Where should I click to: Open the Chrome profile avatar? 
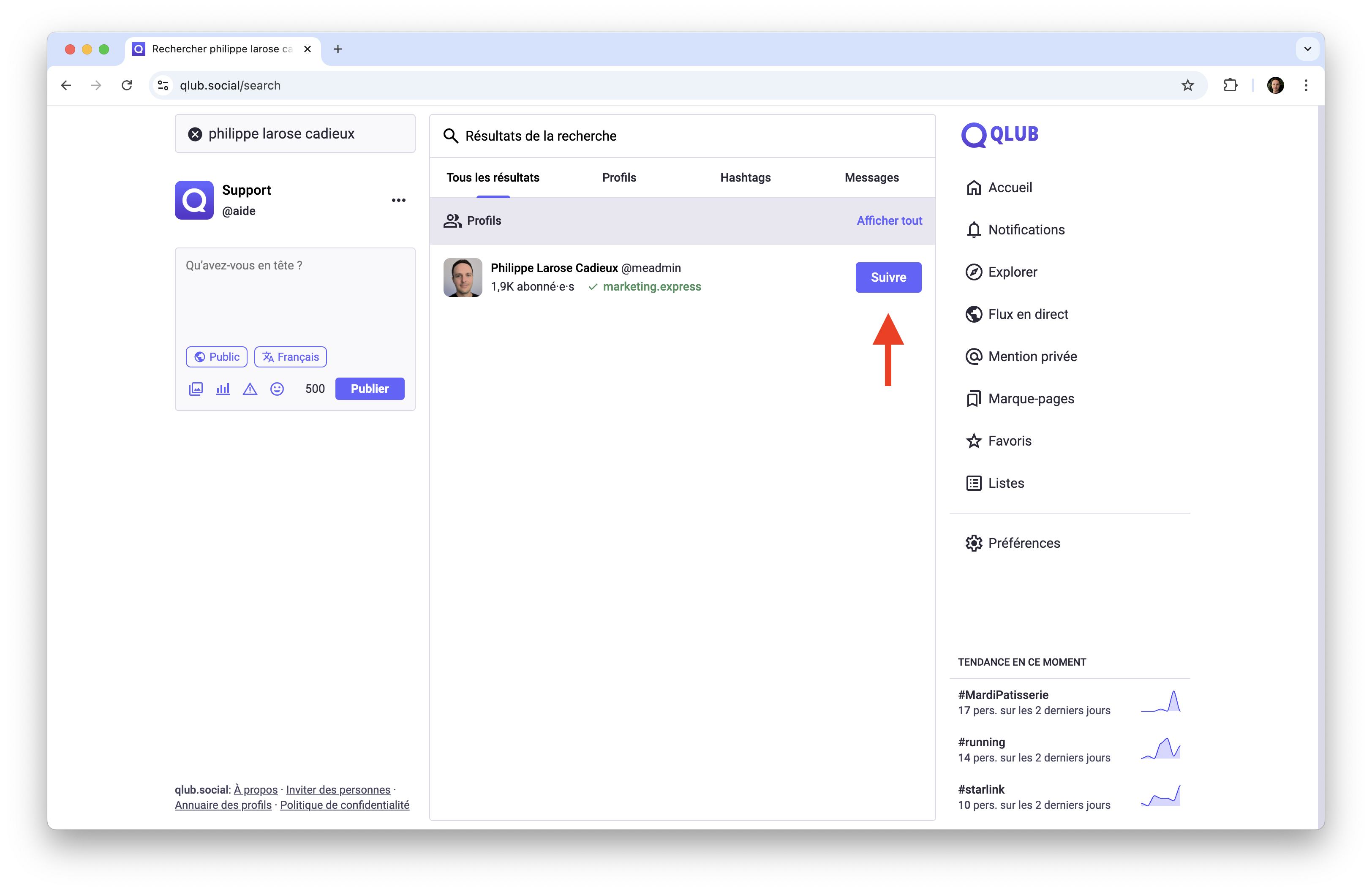(x=1276, y=86)
